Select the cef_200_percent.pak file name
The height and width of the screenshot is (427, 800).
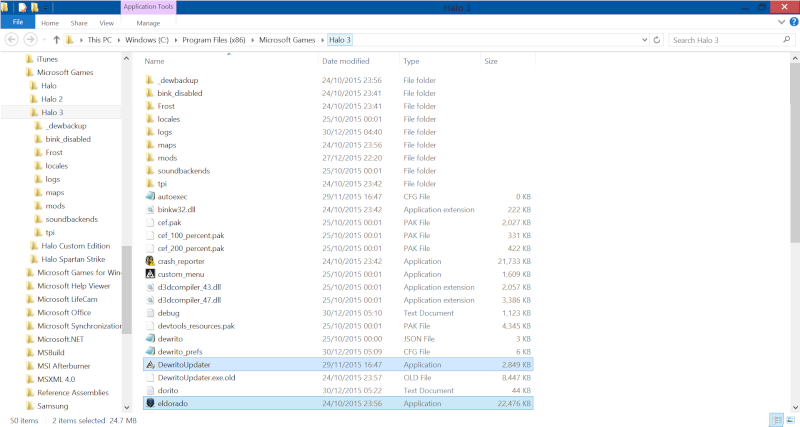tap(191, 248)
